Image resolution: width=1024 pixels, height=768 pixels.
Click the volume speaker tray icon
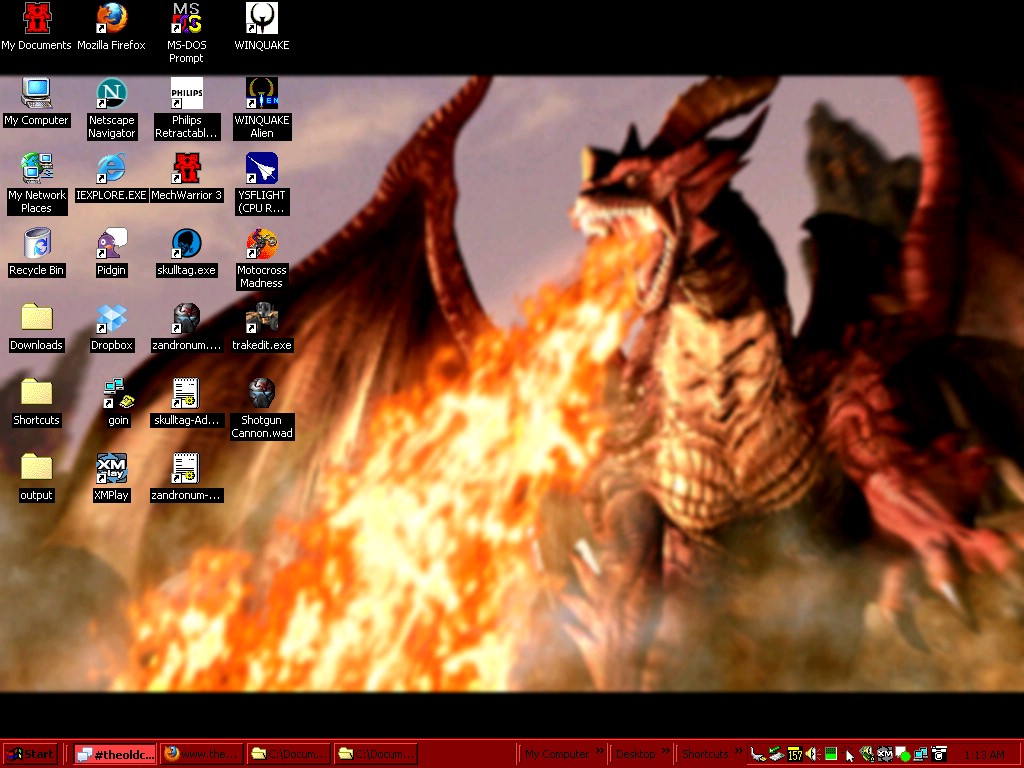pos(811,754)
